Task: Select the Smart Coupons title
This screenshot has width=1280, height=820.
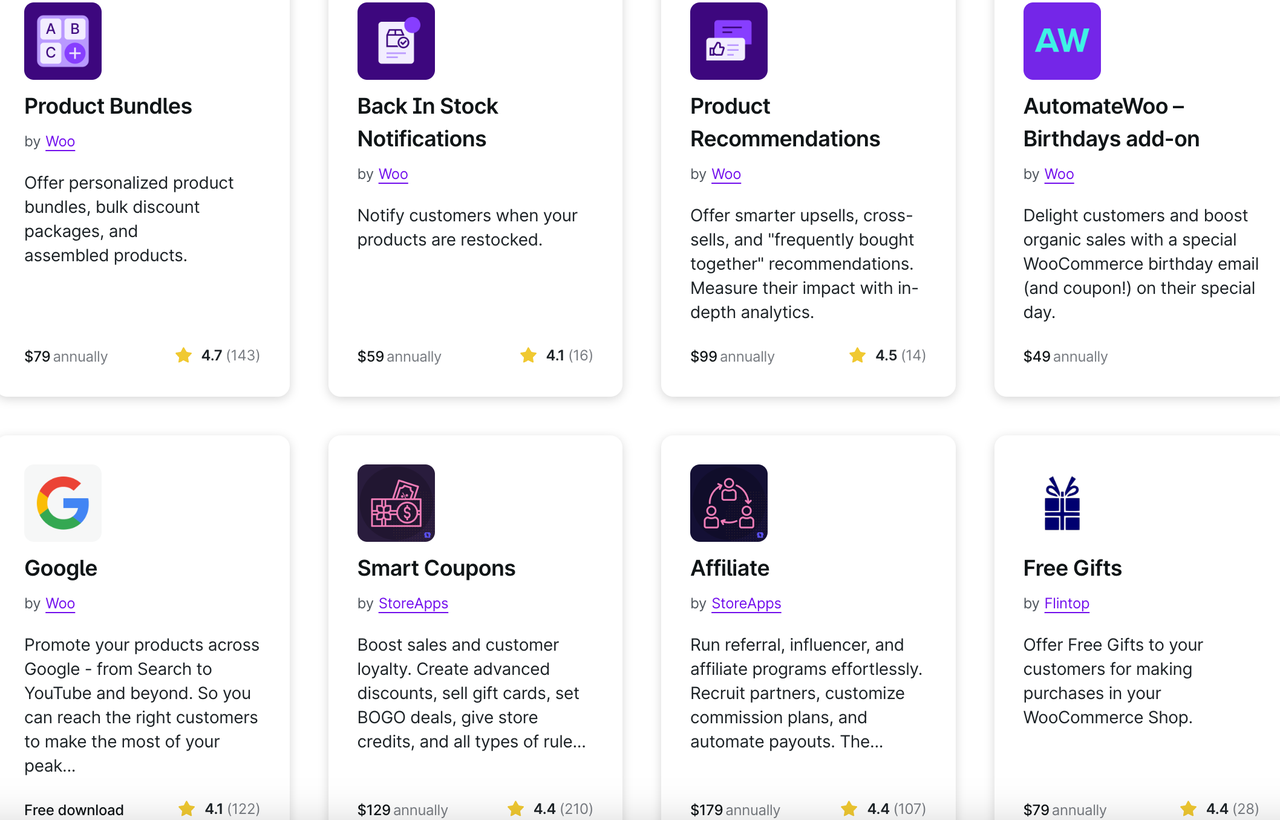Action: pos(436,568)
